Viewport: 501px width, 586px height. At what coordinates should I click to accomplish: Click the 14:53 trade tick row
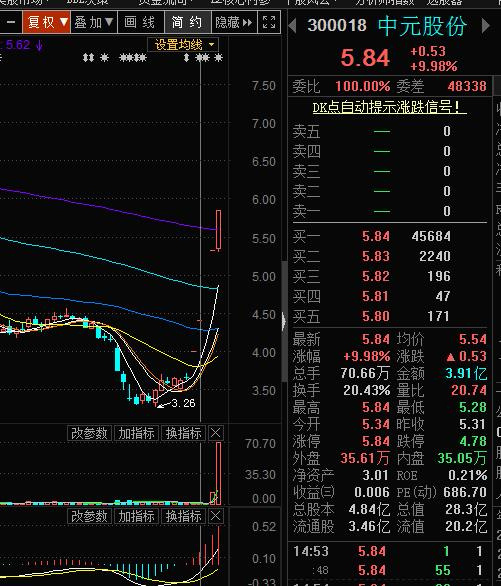tap(390, 552)
